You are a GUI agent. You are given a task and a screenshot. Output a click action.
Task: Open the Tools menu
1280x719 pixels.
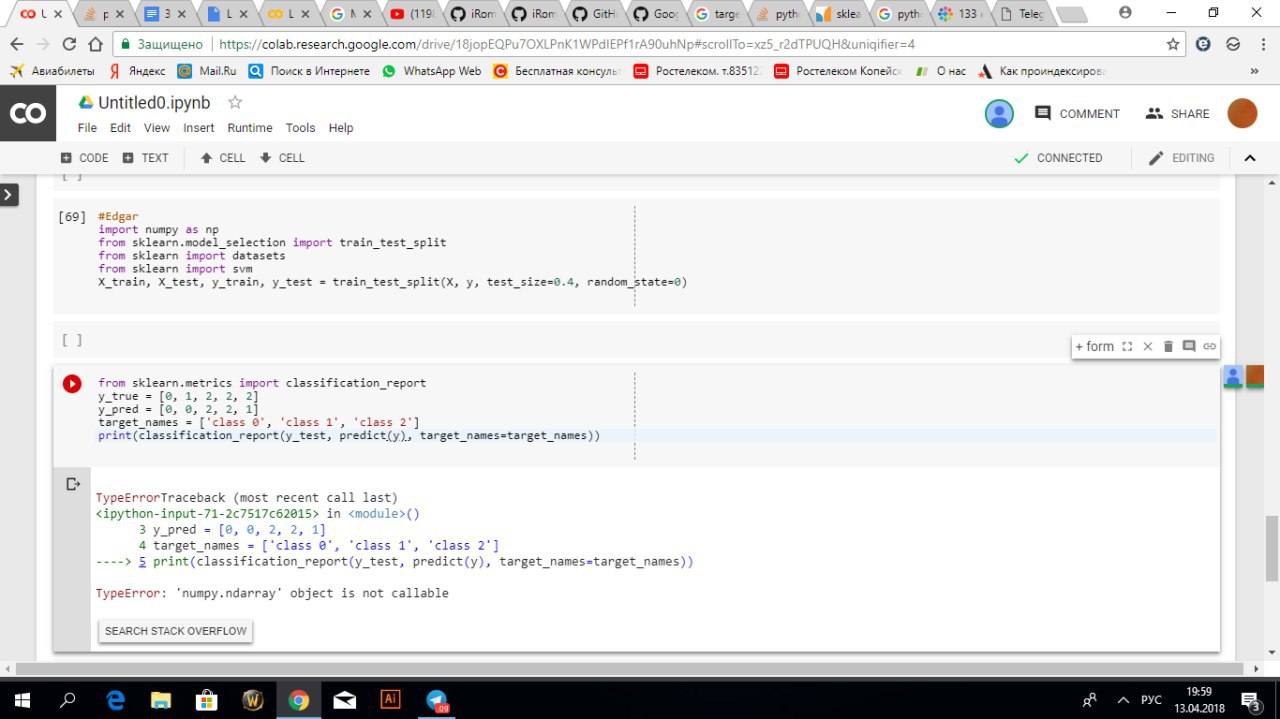tap(300, 128)
